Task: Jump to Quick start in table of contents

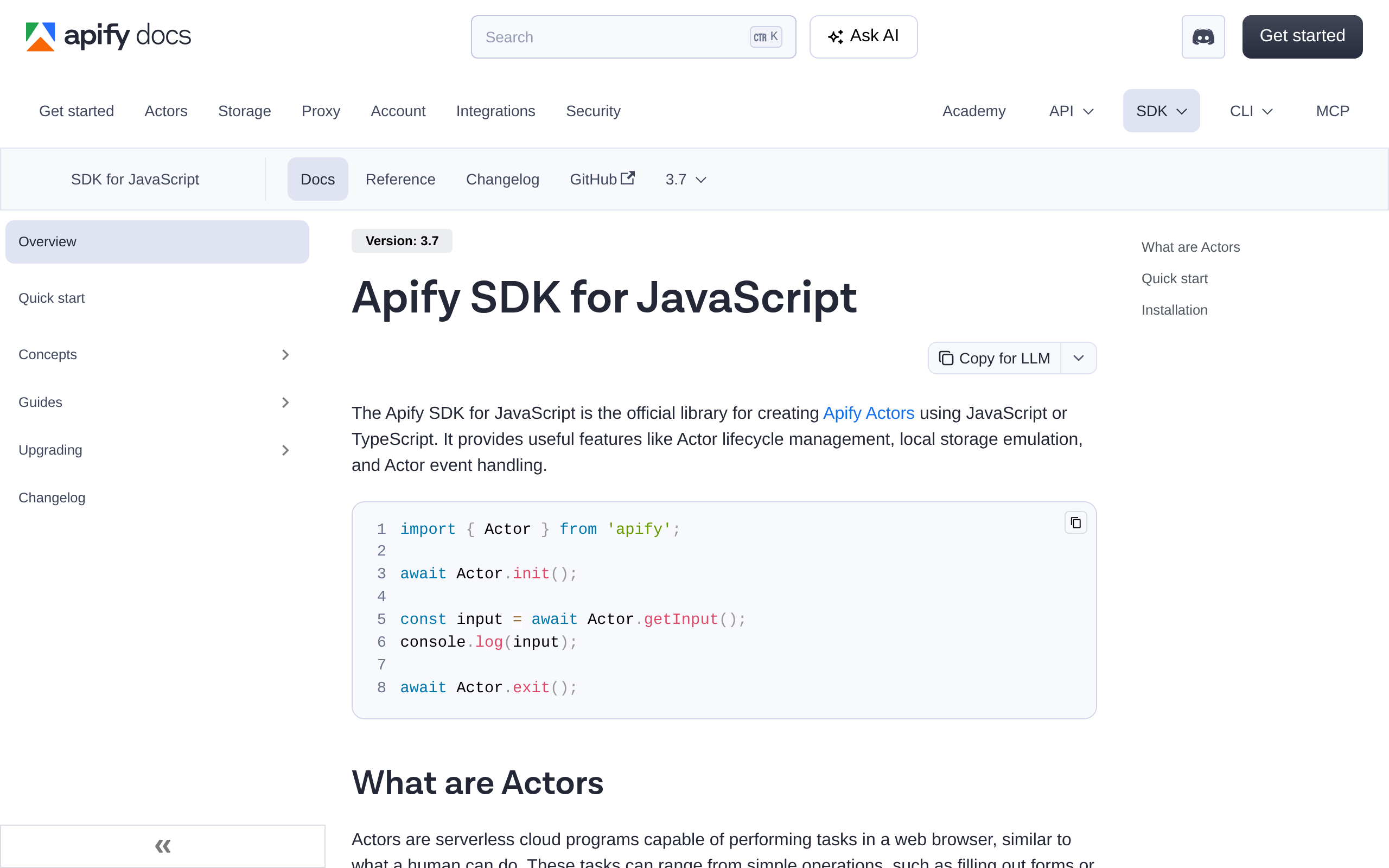Action: tap(1174, 278)
